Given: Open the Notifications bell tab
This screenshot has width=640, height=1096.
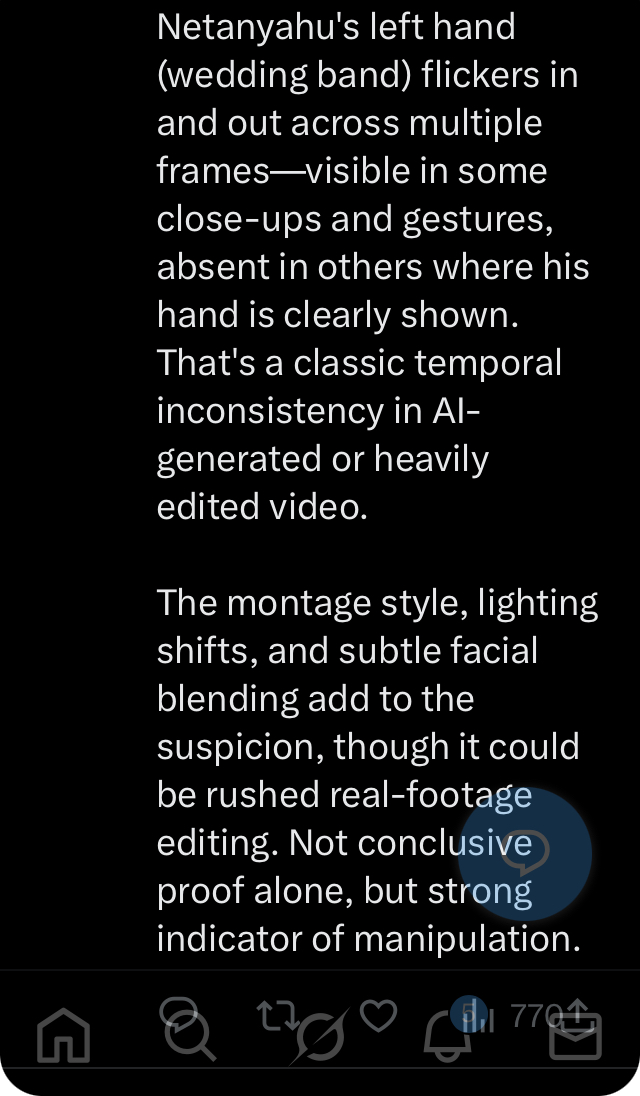Looking at the screenshot, I should coord(449,1037).
